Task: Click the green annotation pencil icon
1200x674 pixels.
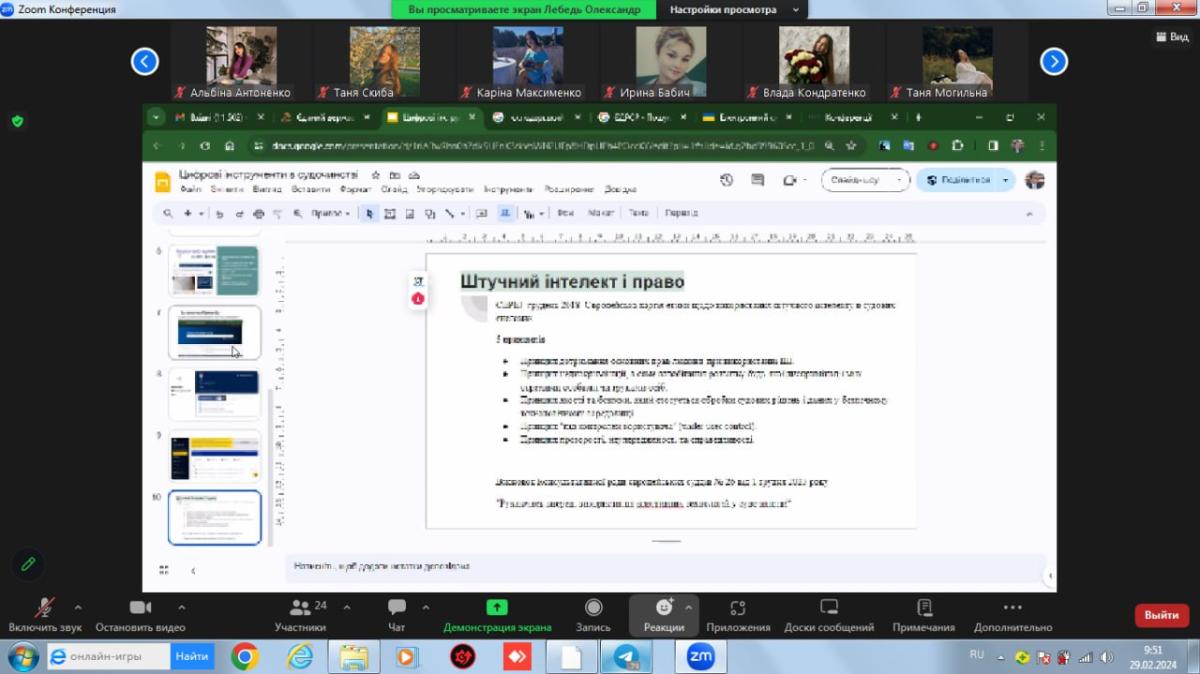Action: click(29, 563)
